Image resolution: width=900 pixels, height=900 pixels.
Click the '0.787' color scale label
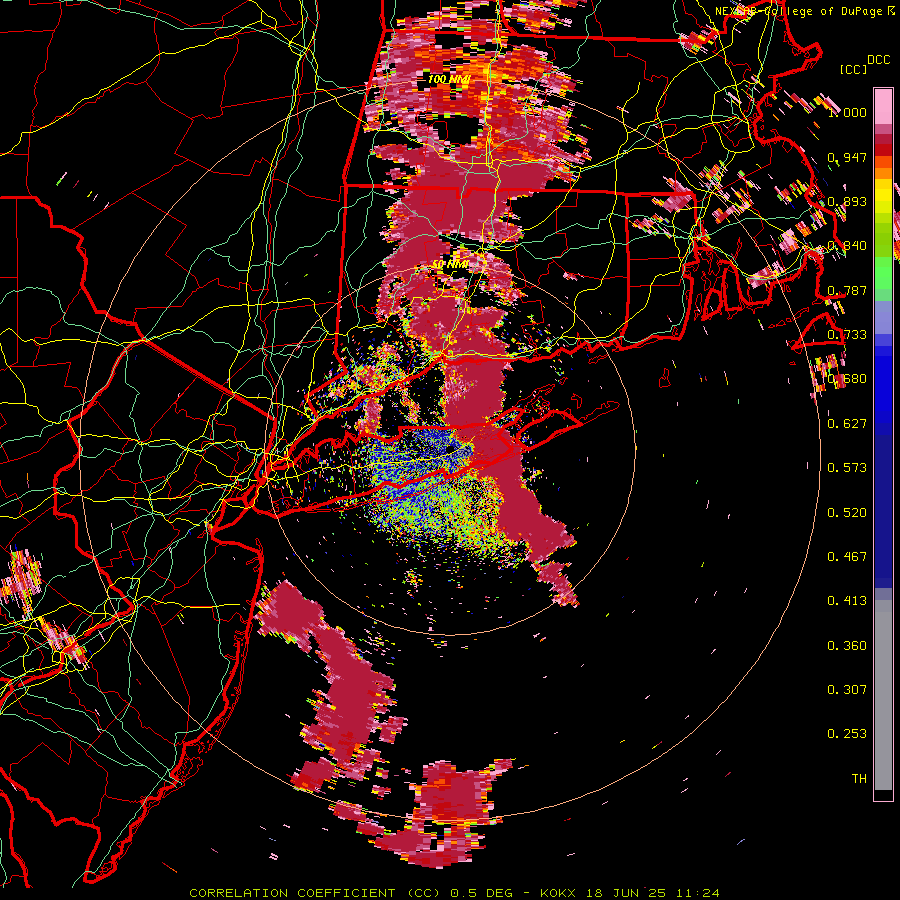coord(847,290)
